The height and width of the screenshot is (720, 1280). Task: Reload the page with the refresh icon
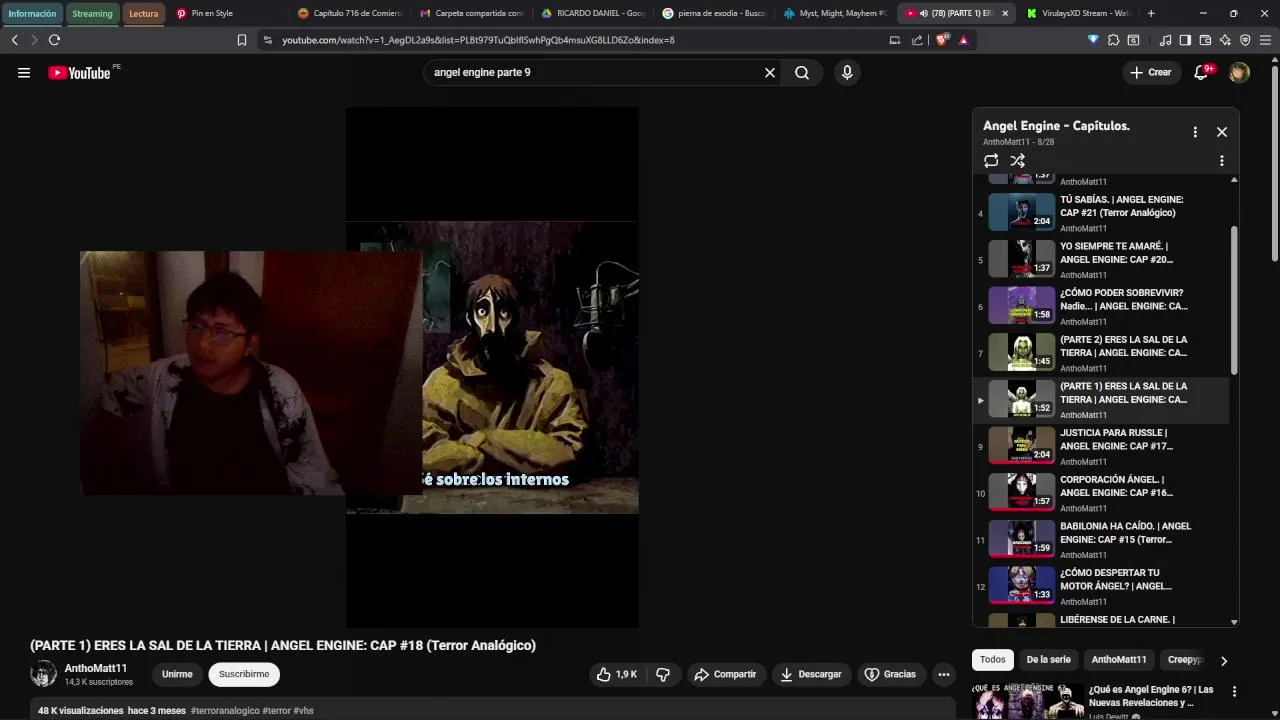coord(54,40)
